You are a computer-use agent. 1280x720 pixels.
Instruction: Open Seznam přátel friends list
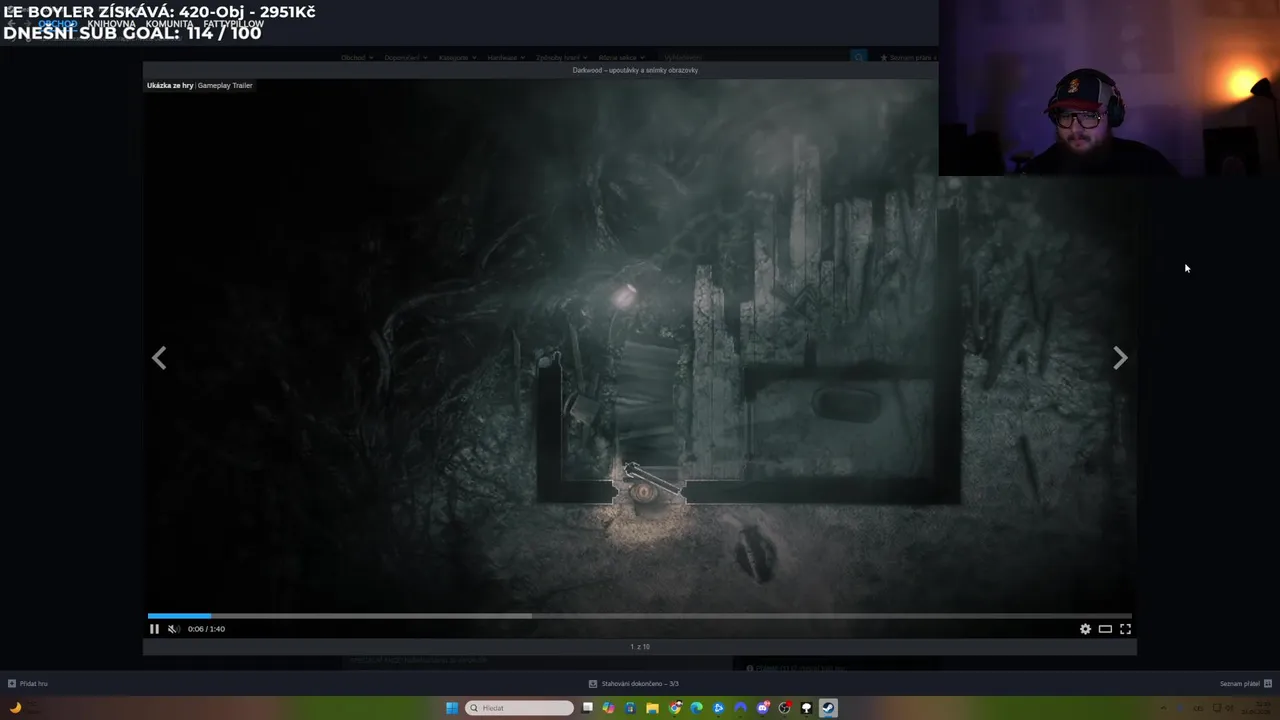(x=1240, y=684)
